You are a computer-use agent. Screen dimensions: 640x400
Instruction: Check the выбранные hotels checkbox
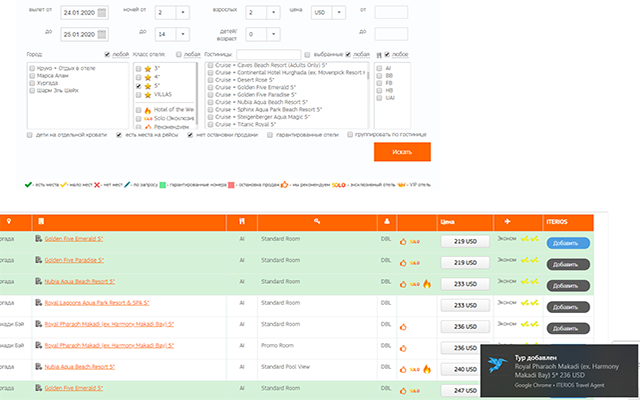point(307,55)
